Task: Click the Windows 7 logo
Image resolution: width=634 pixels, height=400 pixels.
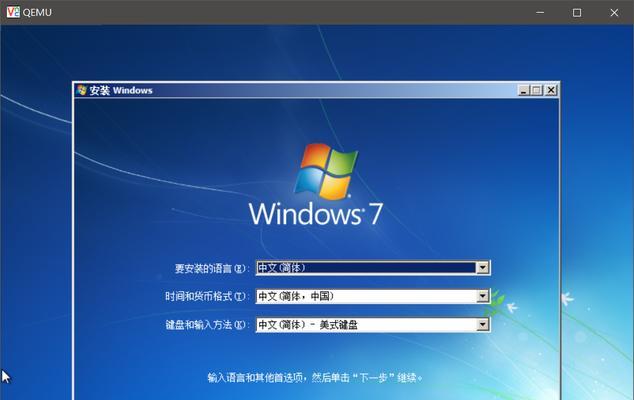Action: tap(316, 184)
